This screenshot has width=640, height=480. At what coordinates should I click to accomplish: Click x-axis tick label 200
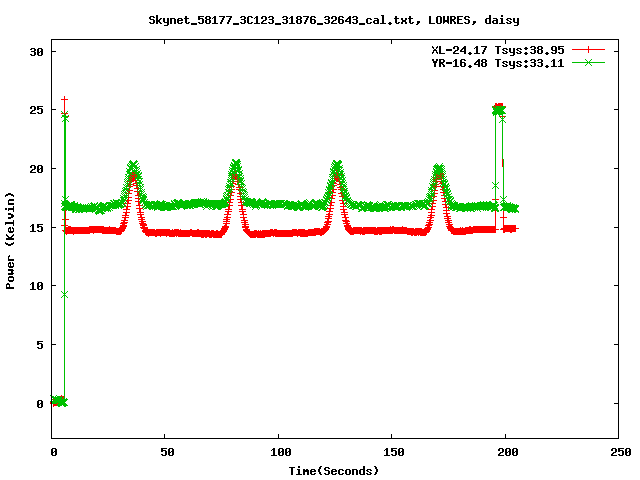(507, 452)
